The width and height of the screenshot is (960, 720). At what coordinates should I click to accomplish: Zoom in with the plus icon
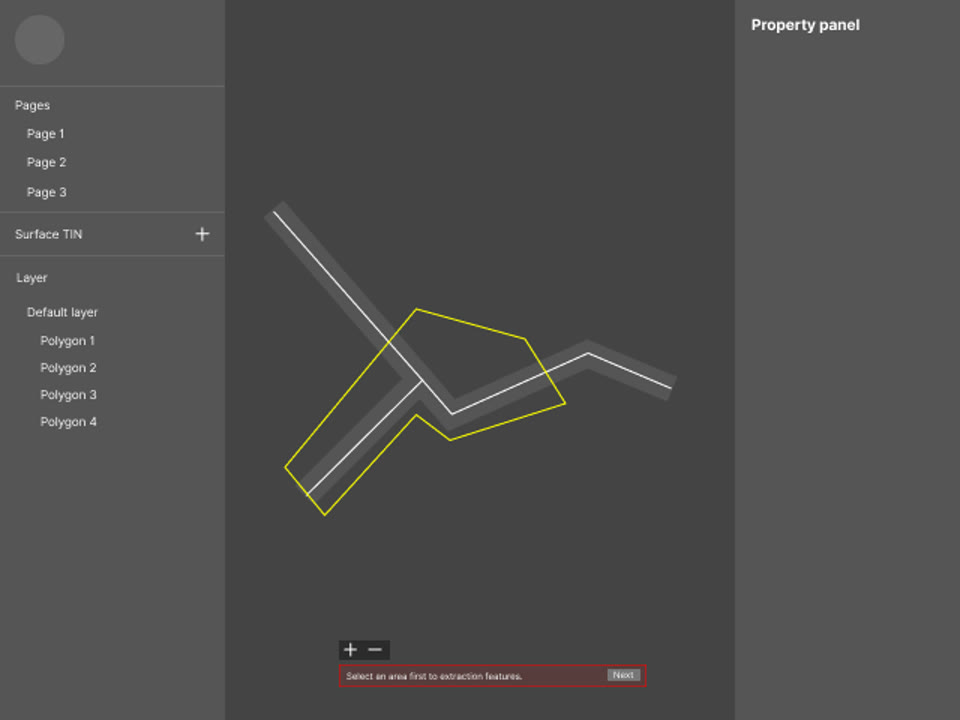(x=350, y=650)
